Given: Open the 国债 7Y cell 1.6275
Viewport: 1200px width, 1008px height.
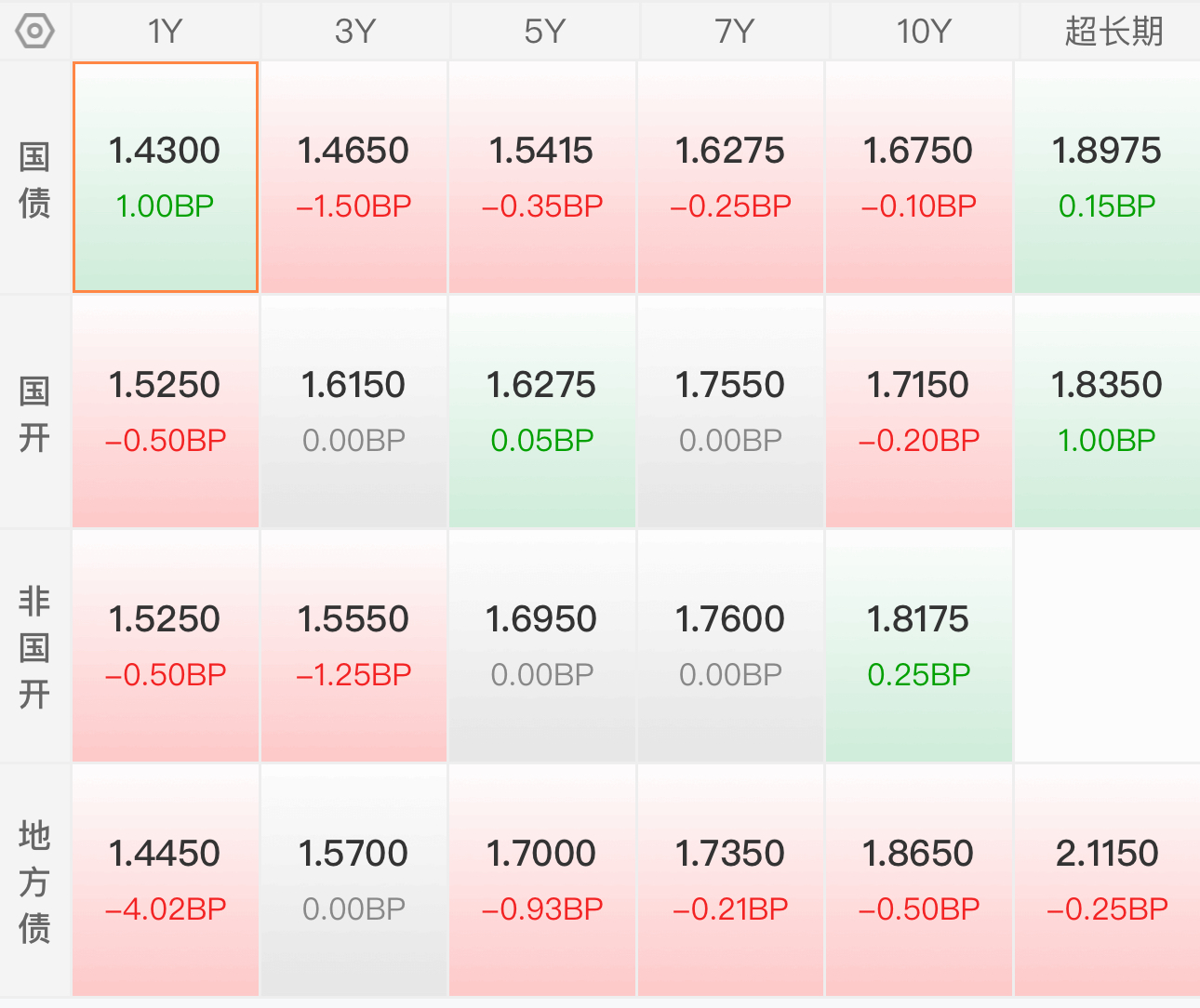Looking at the screenshot, I should pos(731,178).
